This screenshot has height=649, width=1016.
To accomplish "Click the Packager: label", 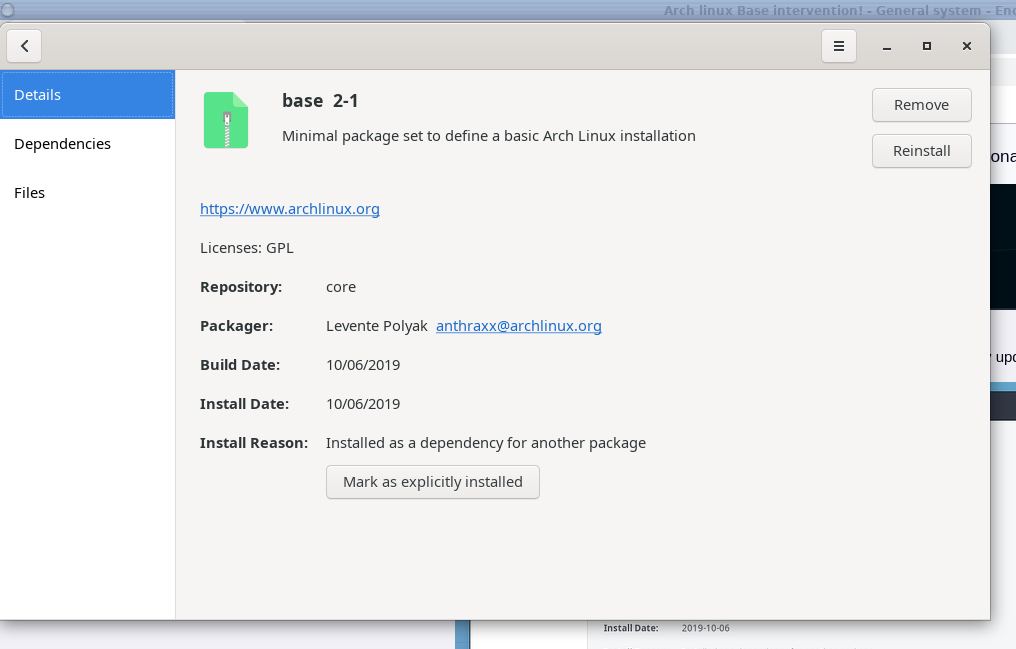I will [237, 326].
